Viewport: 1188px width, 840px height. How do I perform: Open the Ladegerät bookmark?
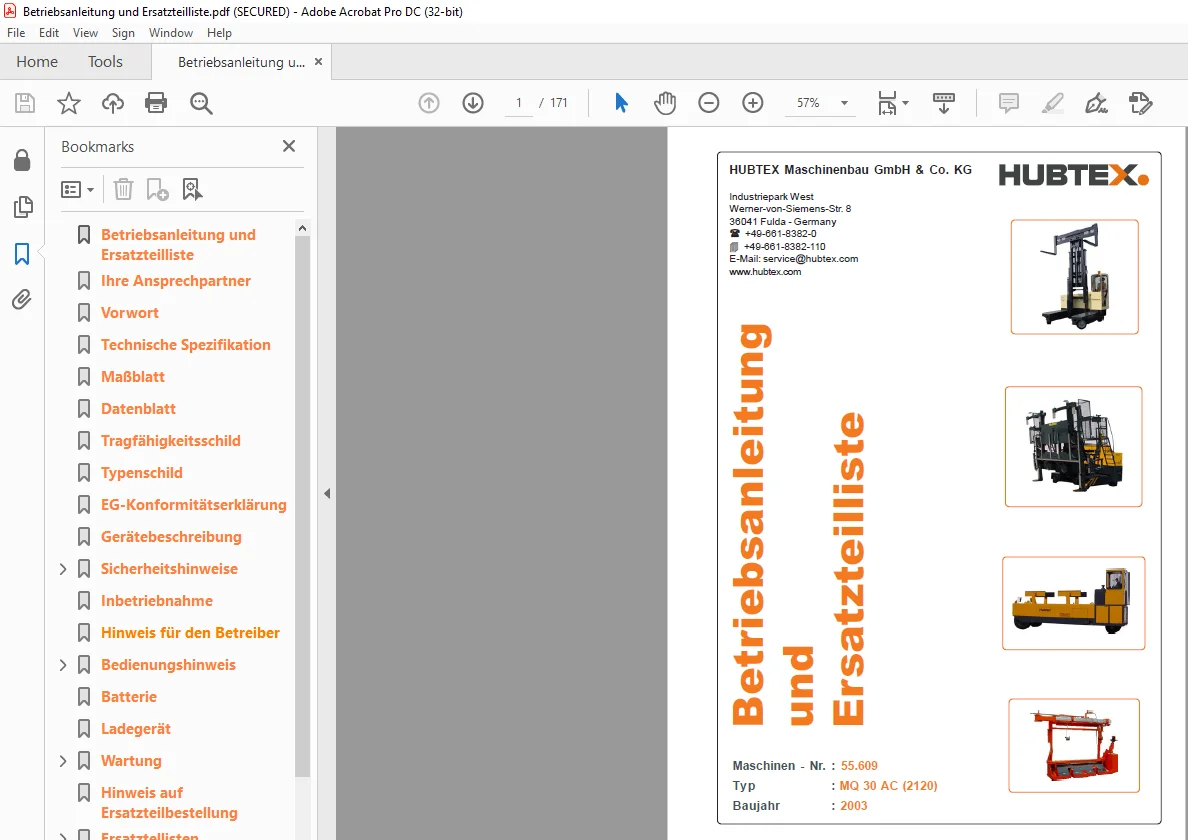click(136, 729)
